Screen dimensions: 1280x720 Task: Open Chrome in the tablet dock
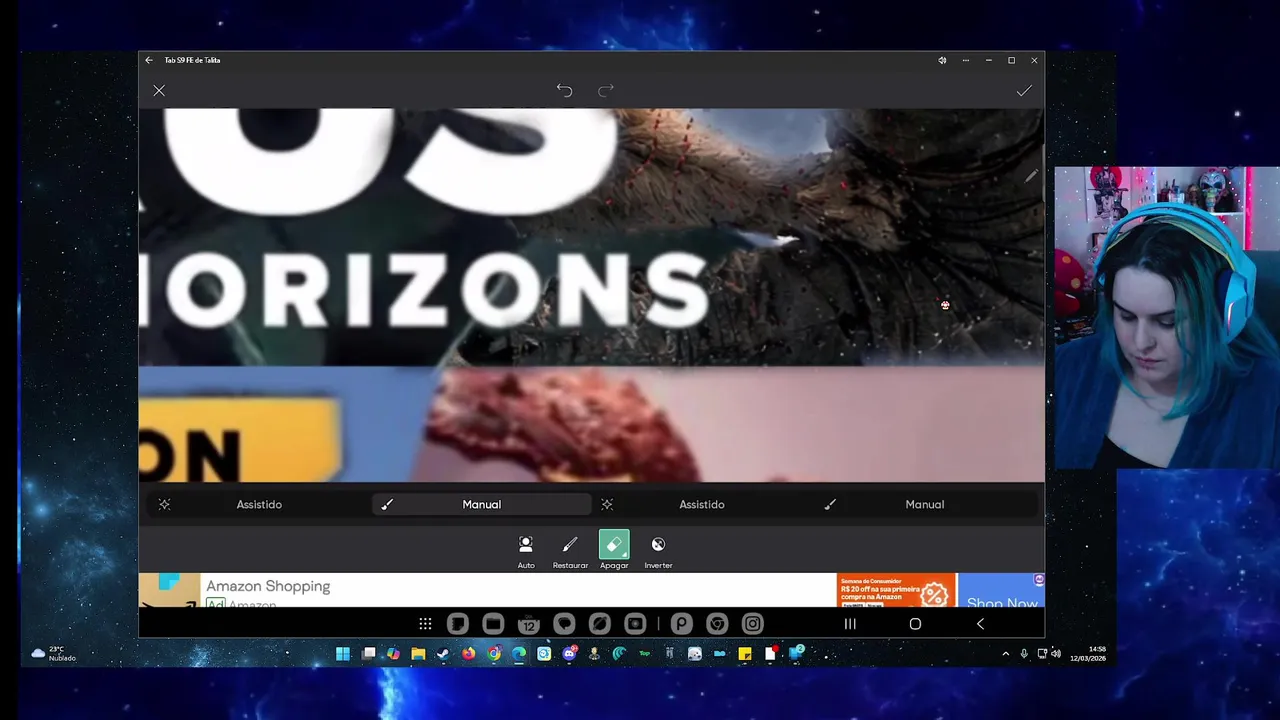pos(717,624)
